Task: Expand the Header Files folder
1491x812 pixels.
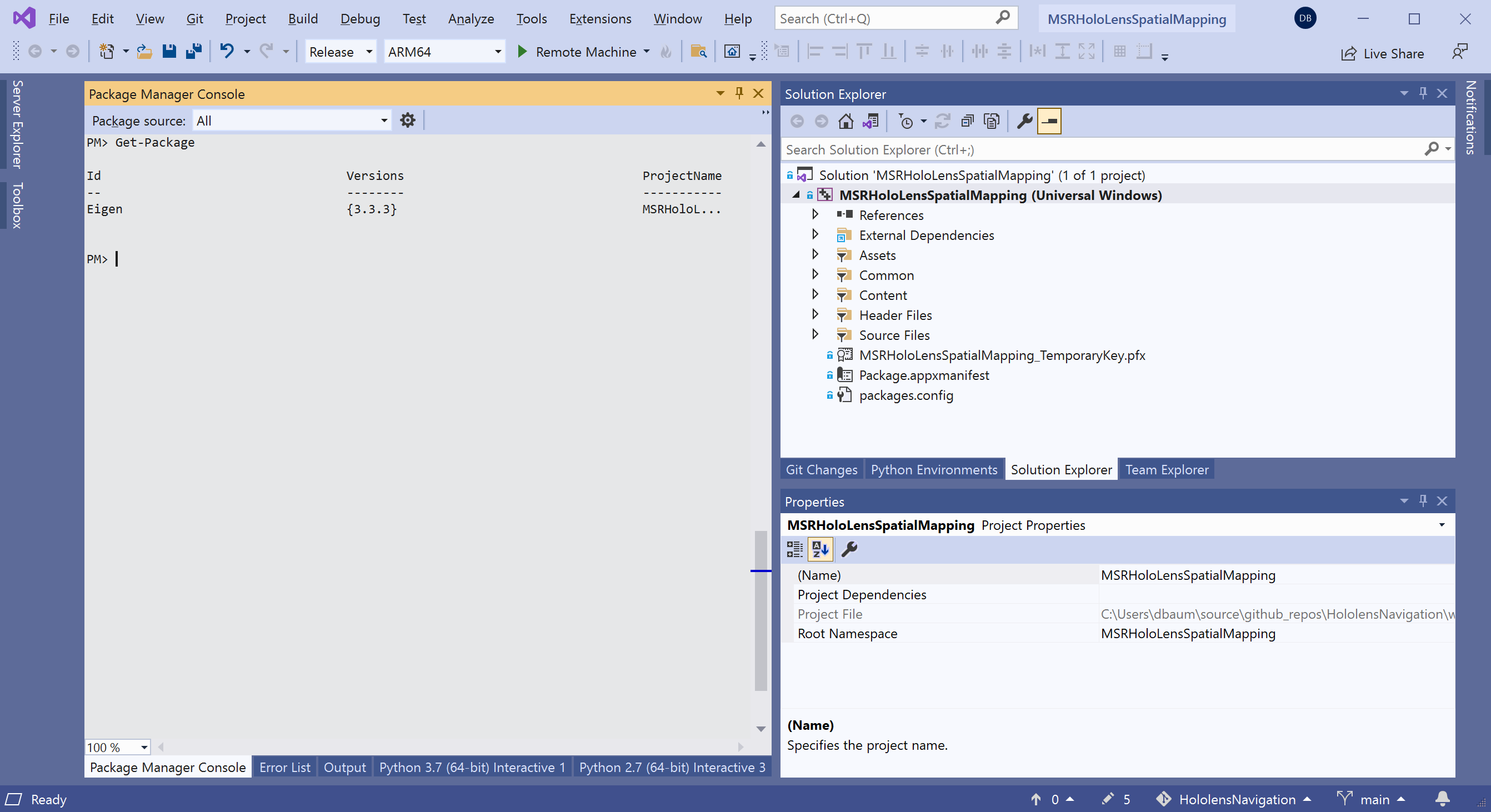Action: pos(814,315)
